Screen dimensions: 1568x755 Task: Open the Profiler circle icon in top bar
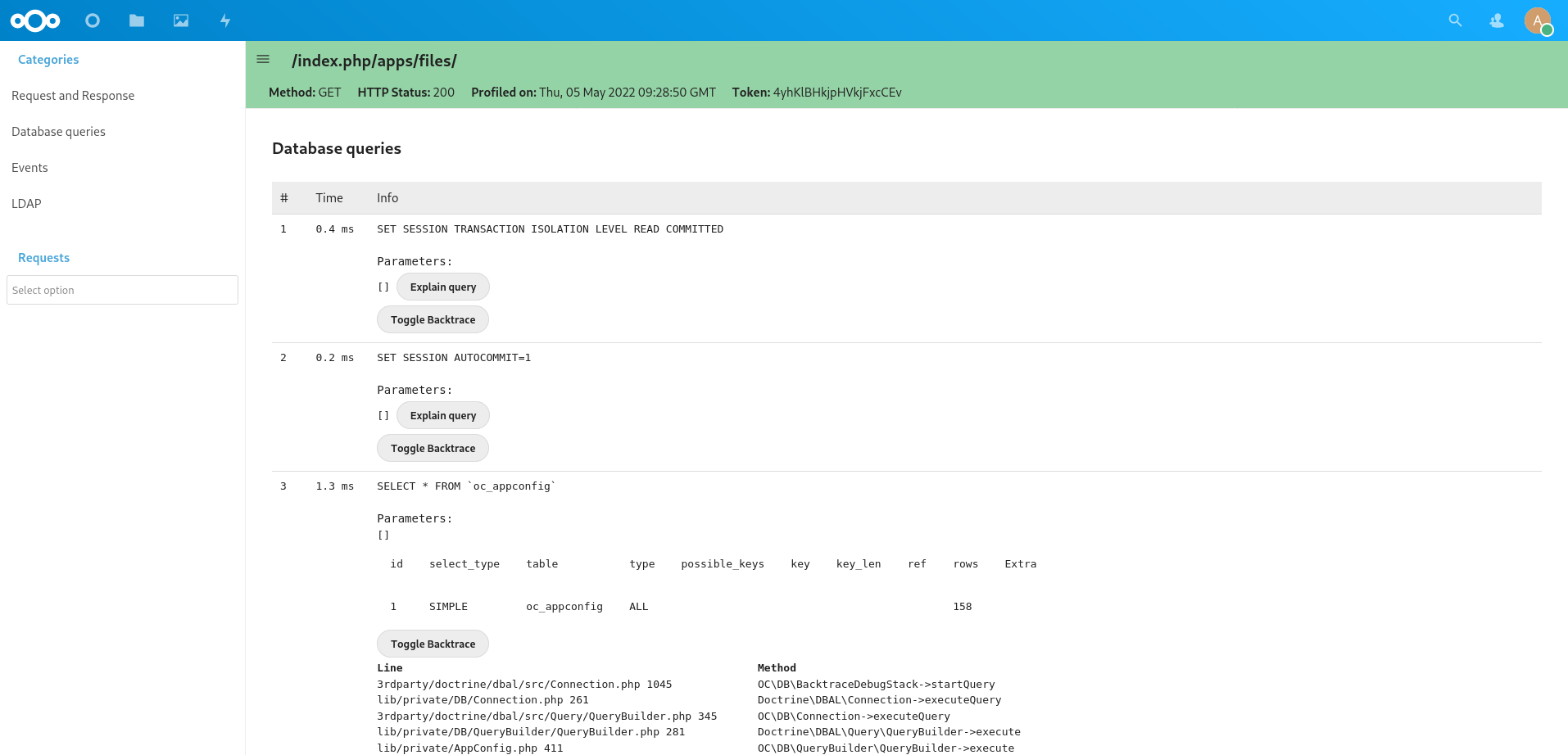click(x=93, y=20)
